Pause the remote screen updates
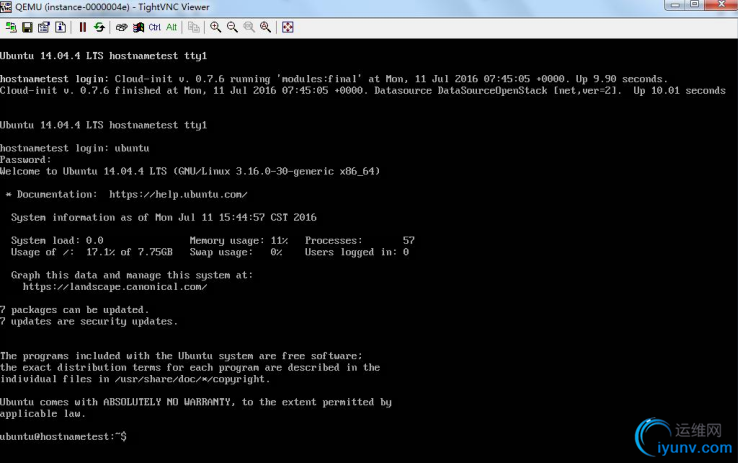This screenshot has width=738, height=464. [83, 27]
